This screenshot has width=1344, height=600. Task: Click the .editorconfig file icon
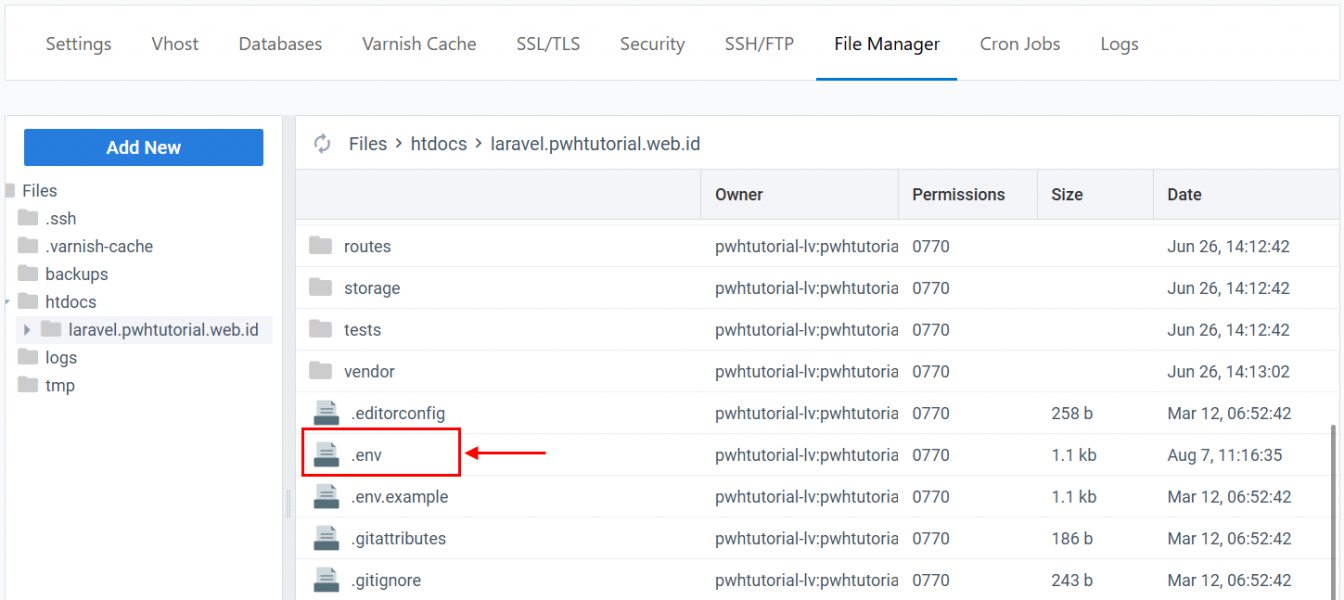coord(326,413)
